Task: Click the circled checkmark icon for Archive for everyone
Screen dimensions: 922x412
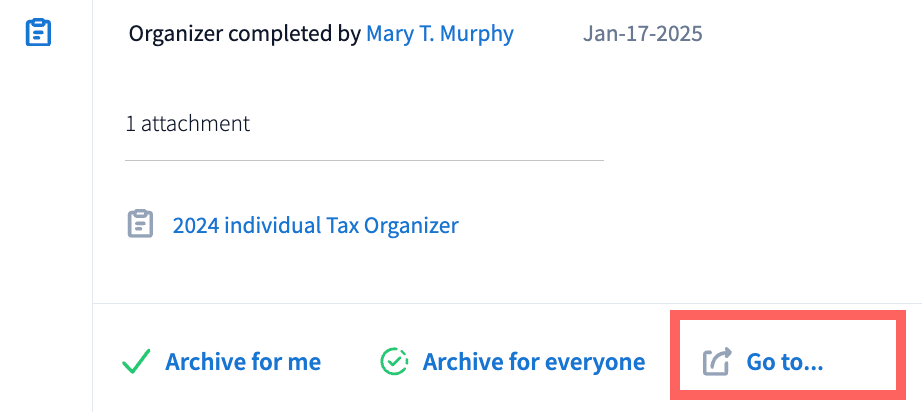Action: click(394, 361)
